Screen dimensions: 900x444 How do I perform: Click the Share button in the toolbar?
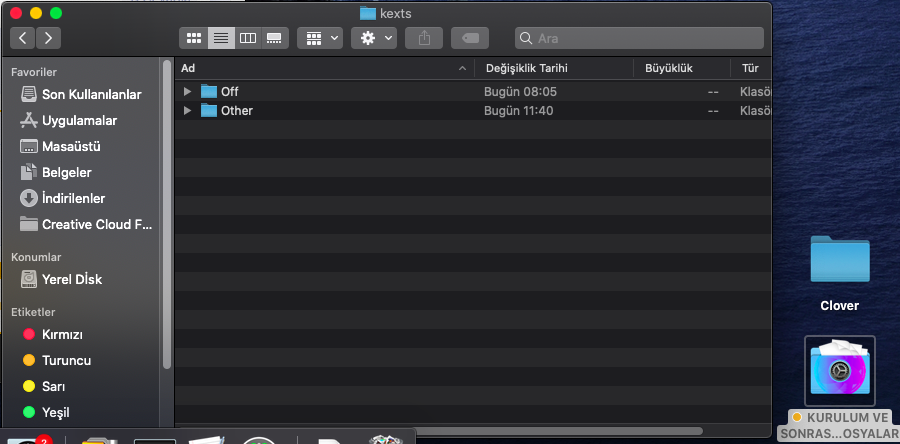coord(424,38)
